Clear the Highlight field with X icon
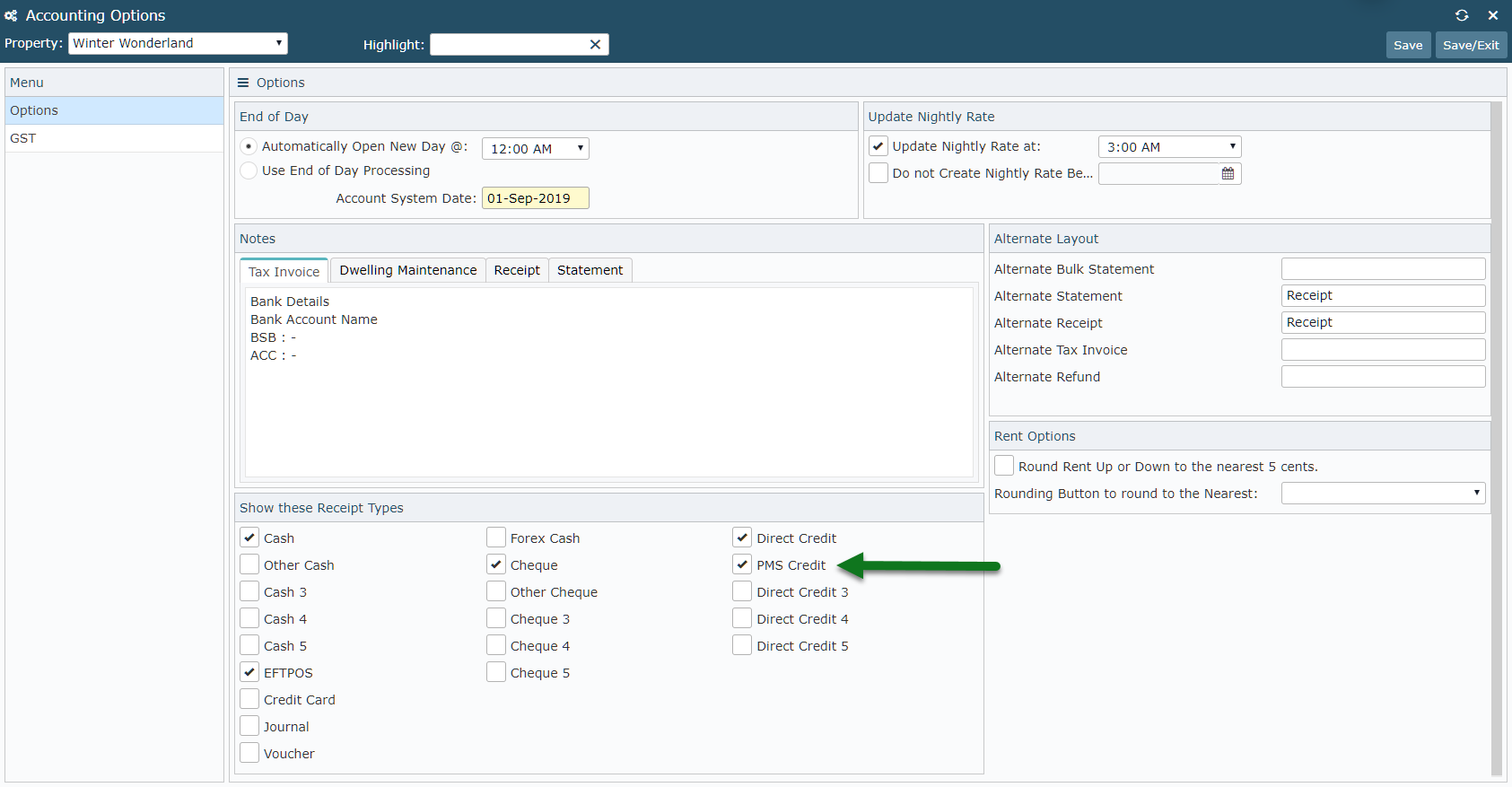This screenshot has width=1512, height=787. (x=595, y=45)
